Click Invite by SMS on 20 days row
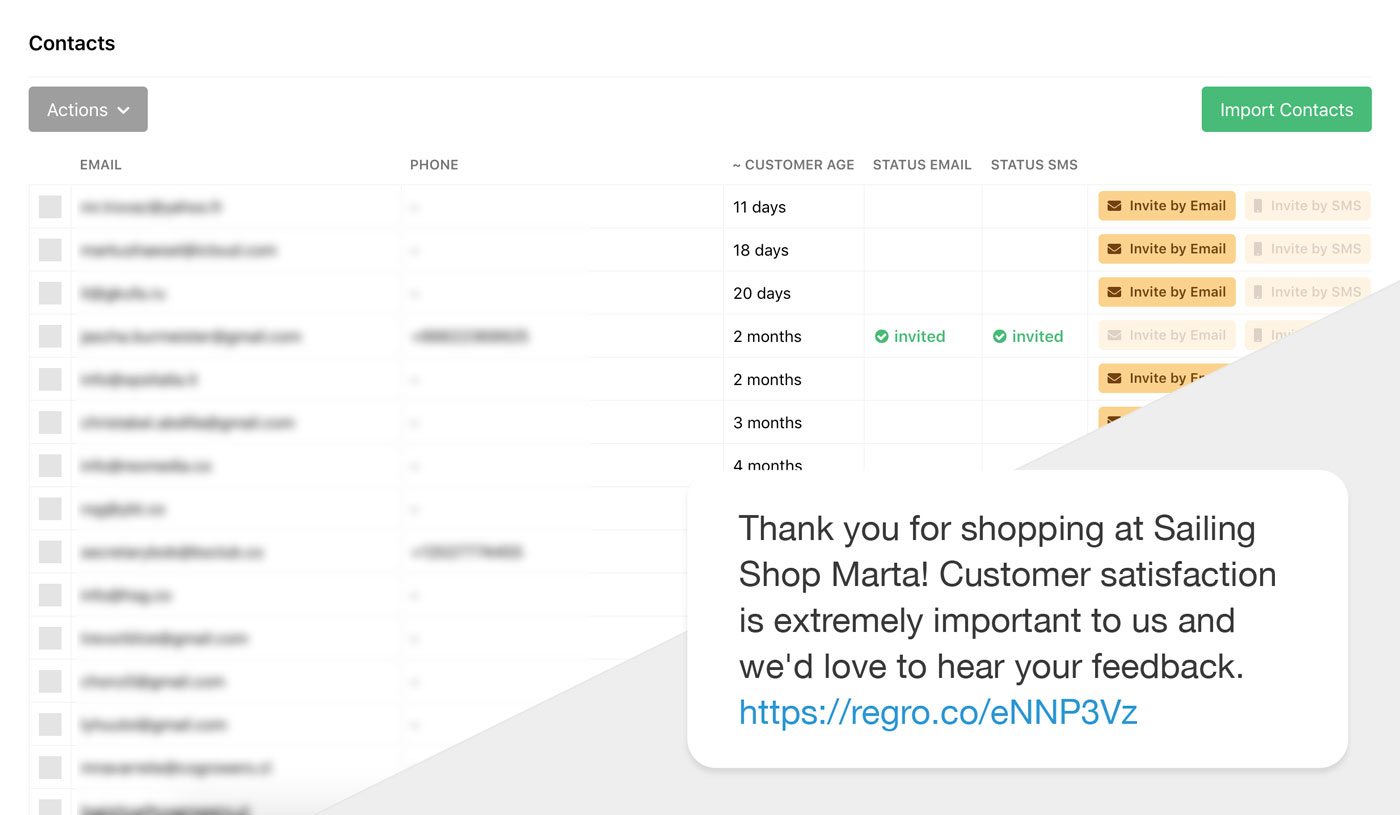This screenshot has height=815, width=1400. tap(1307, 292)
